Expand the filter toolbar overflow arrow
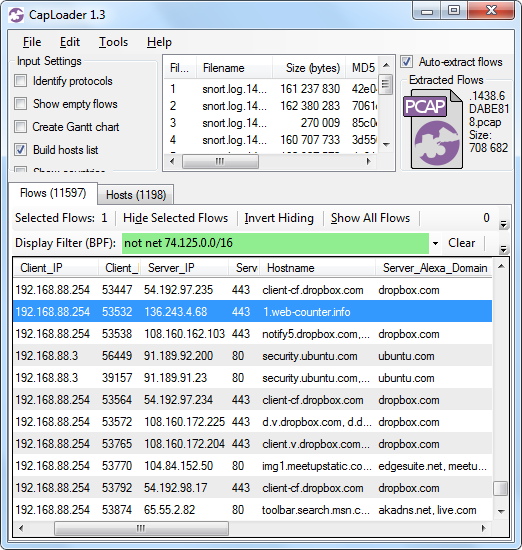 click(x=503, y=249)
